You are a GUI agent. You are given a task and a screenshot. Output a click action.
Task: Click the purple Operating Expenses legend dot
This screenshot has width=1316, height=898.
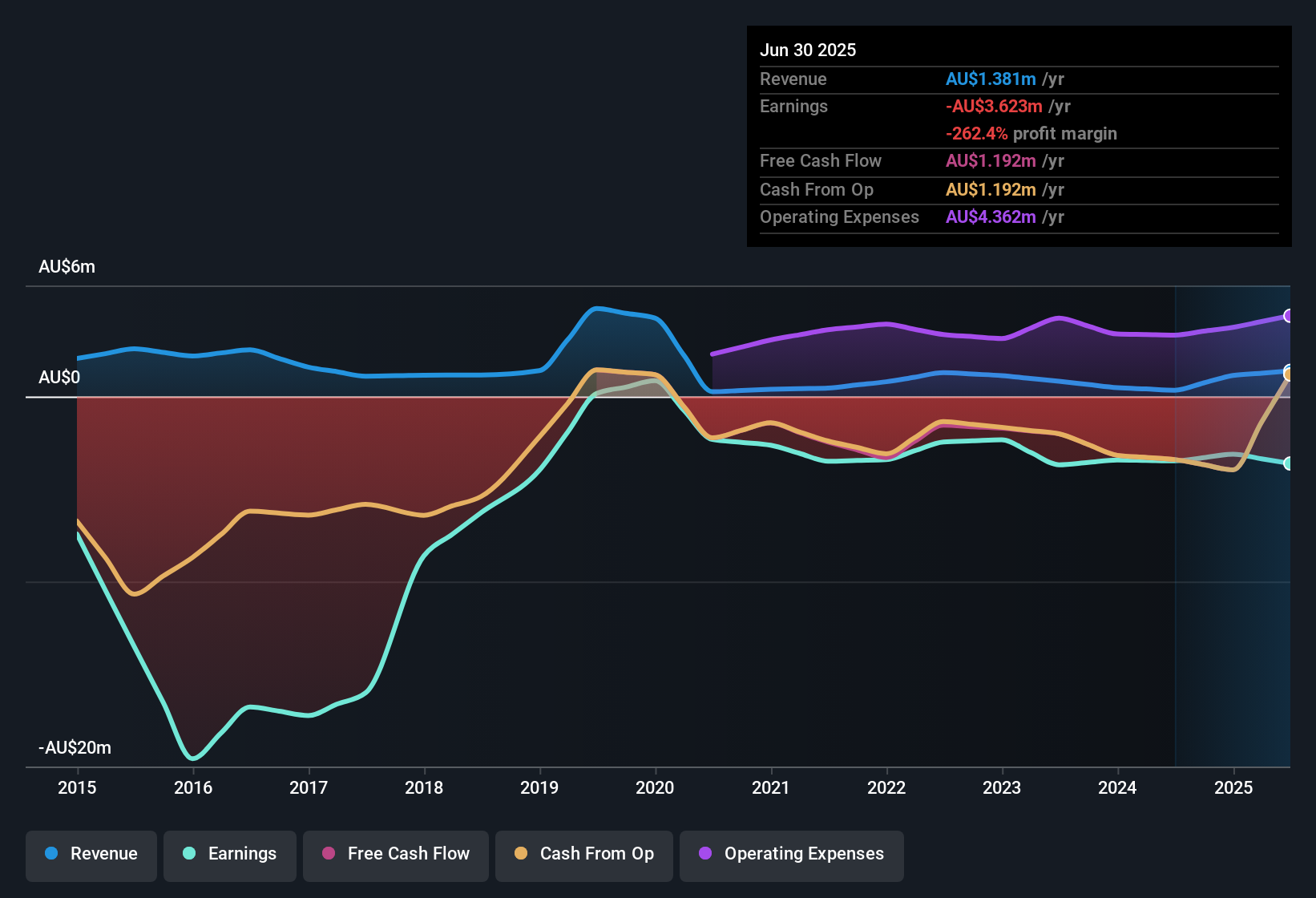(x=702, y=854)
